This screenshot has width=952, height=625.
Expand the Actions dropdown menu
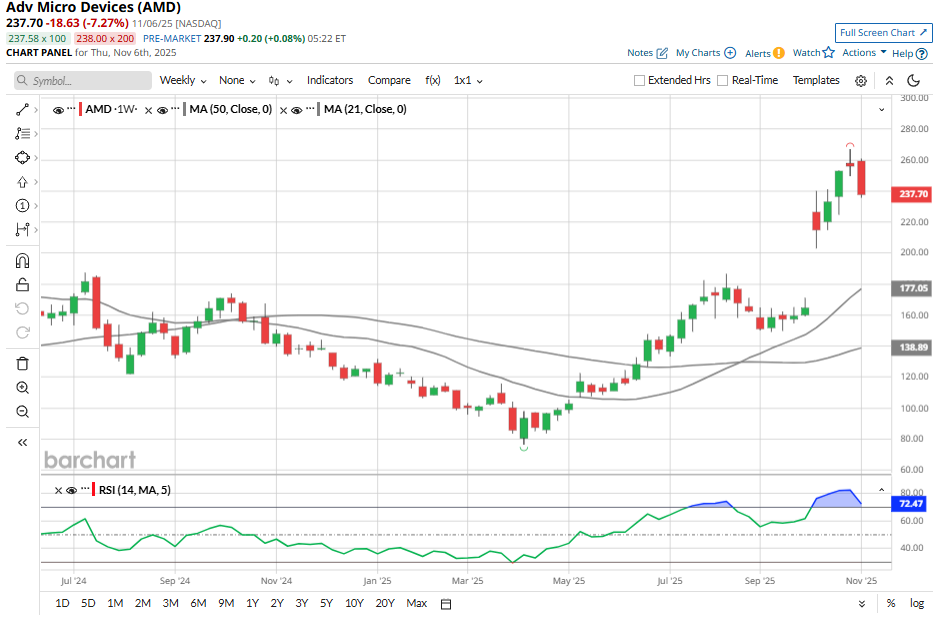coord(864,53)
